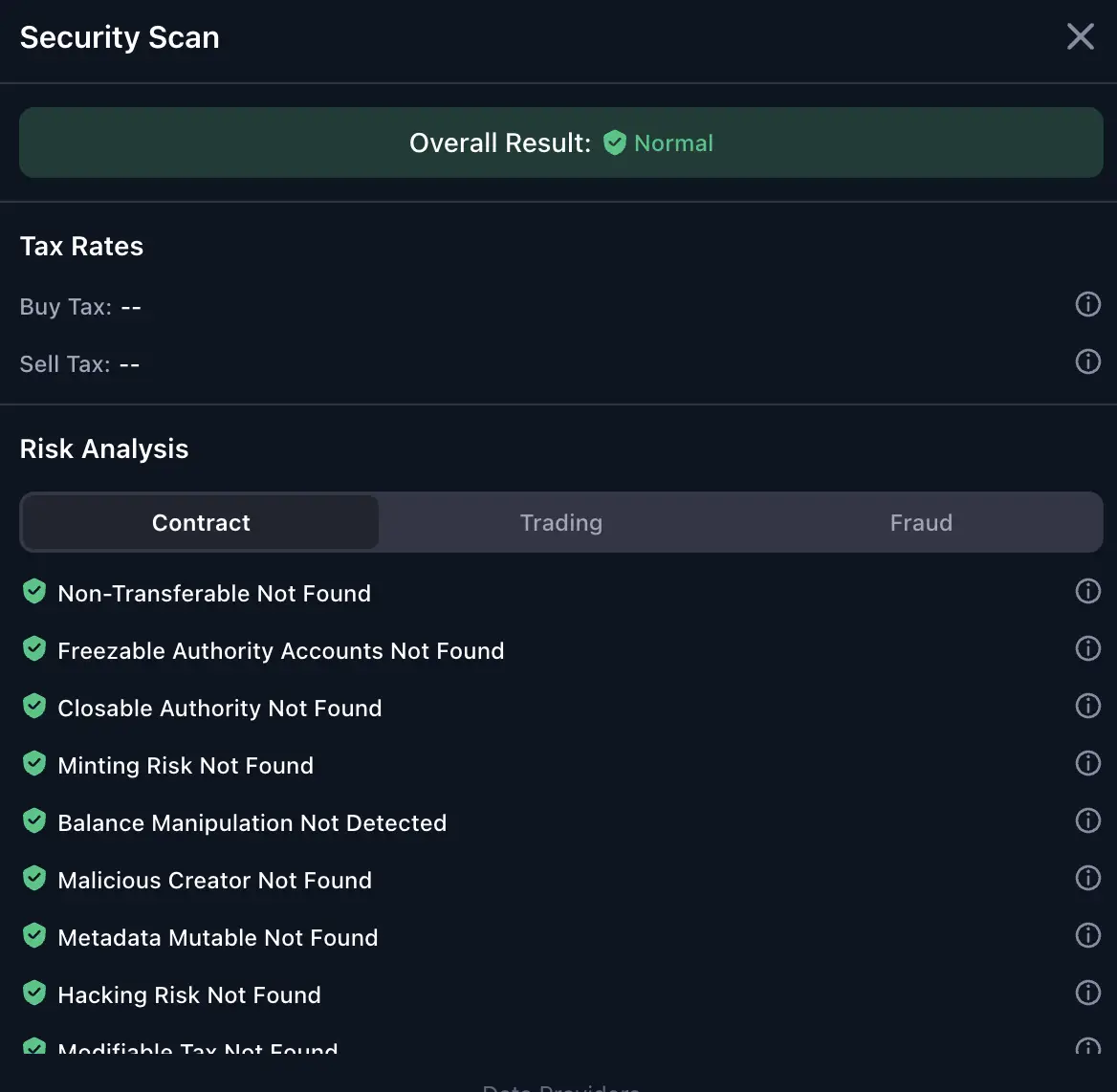
Task: Click 'Balance Manipulation Not Detected' text
Action: coord(252,822)
